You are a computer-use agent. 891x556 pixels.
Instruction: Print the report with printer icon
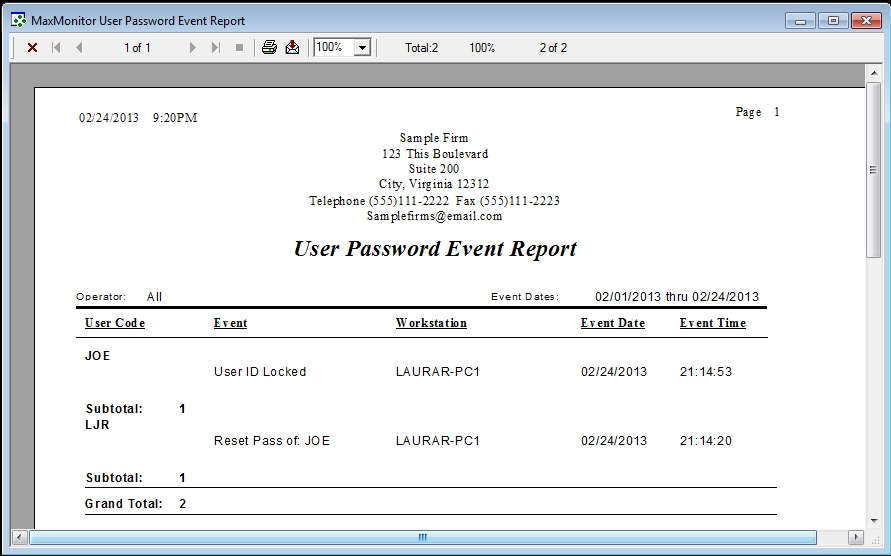(x=269, y=47)
